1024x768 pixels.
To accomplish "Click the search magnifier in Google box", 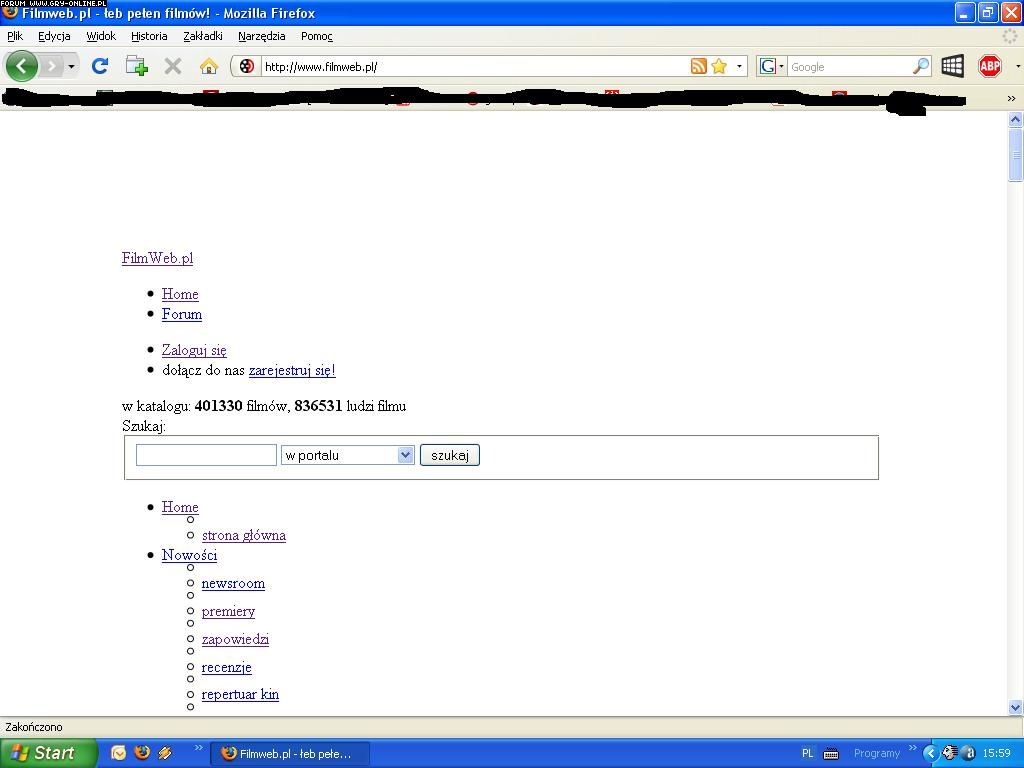I will point(920,66).
